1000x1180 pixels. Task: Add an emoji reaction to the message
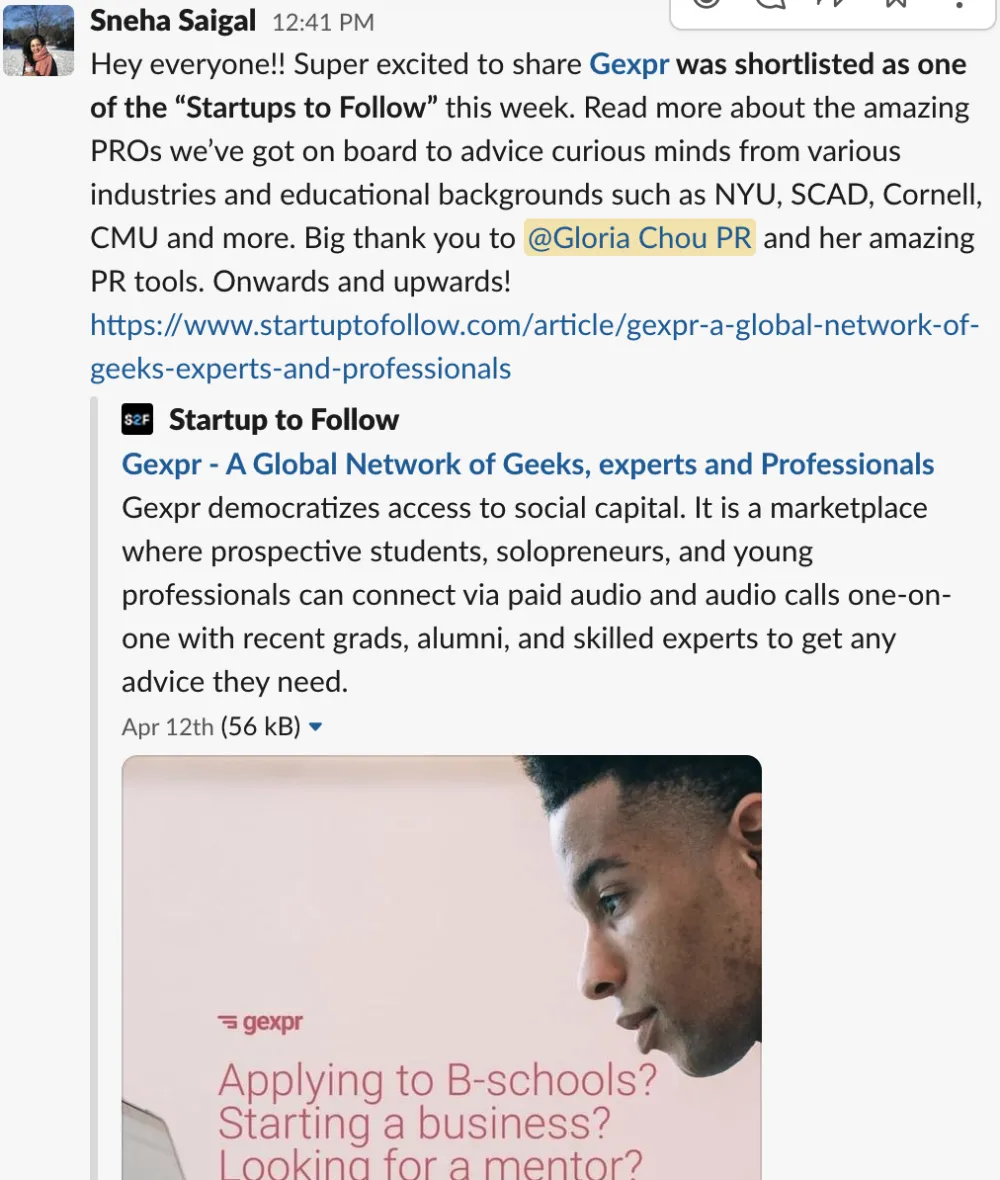[706, 4]
